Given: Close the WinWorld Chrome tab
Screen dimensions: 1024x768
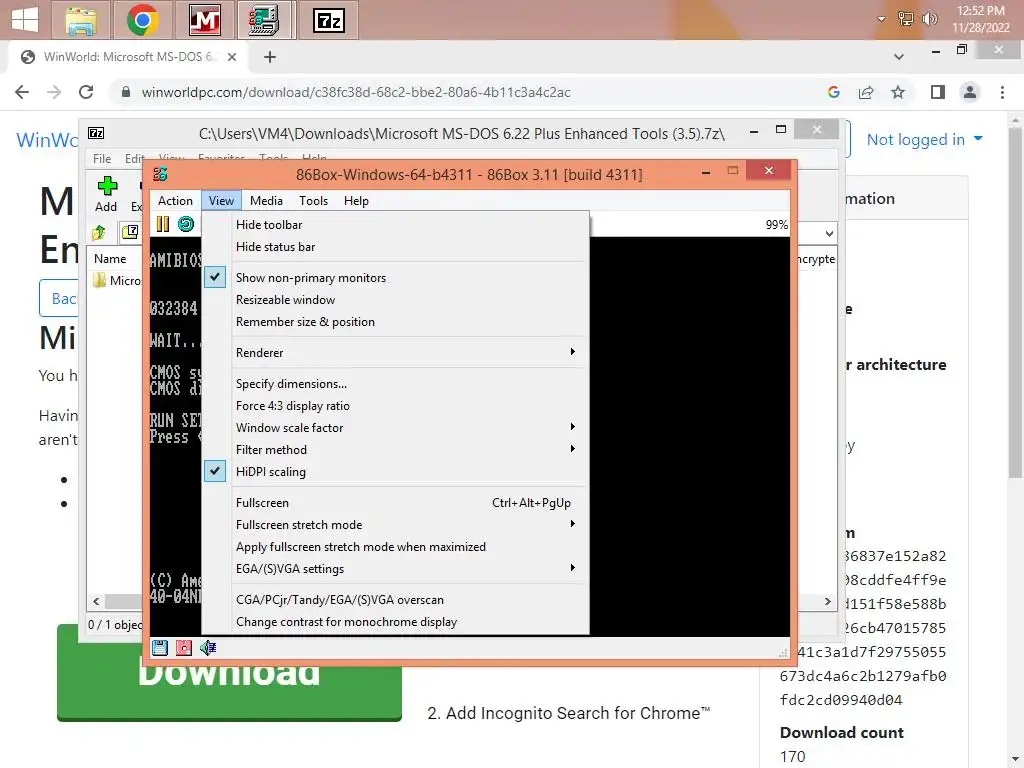Looking at the screenshot, I should tap(232, 57).
